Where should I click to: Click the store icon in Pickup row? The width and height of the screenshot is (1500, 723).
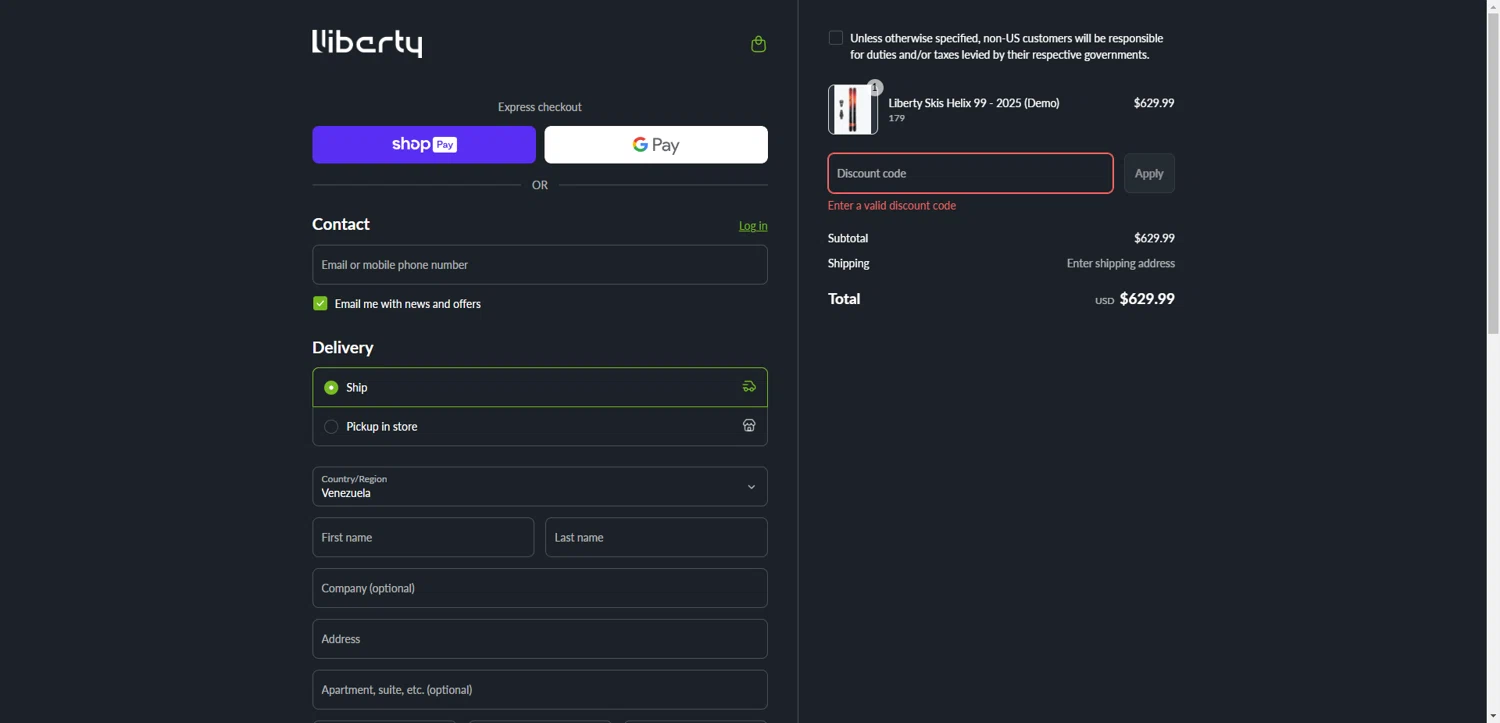pos(749,426)
